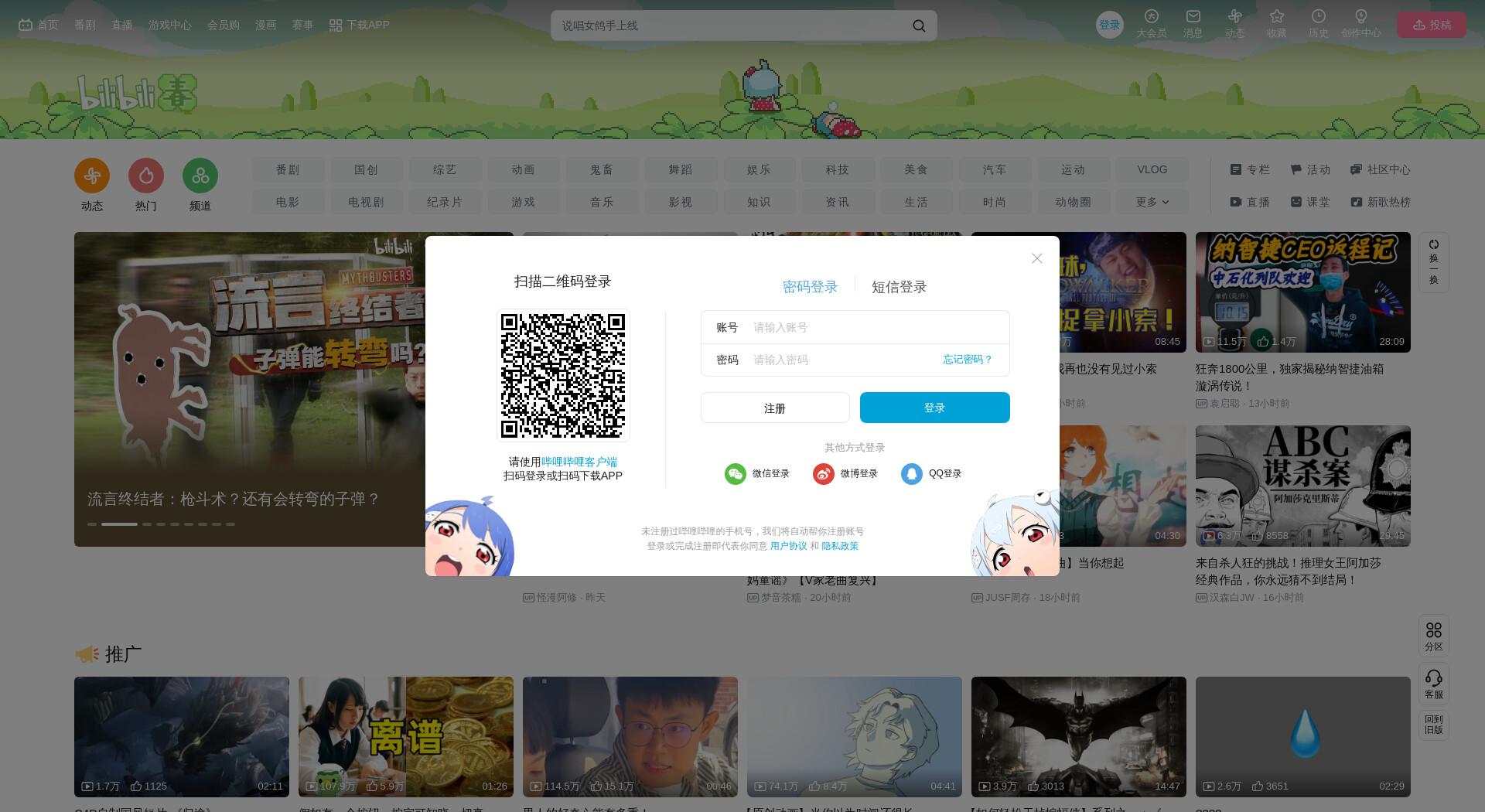This screenshot has width=1485, height=812.
Task: Open the 离谱 promoted video thumbnail
Action: (406, 737)
